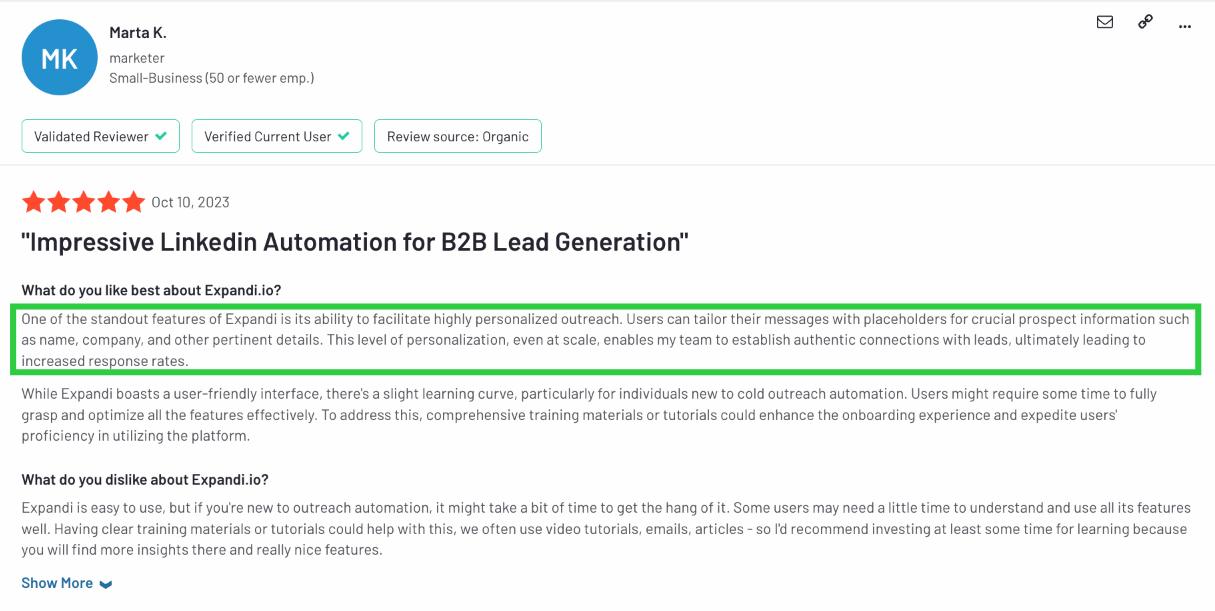Click the 'What do you dislike about Expandi.io?' heading
This screenshot has height=611, width=1215.
pos(145,480)
